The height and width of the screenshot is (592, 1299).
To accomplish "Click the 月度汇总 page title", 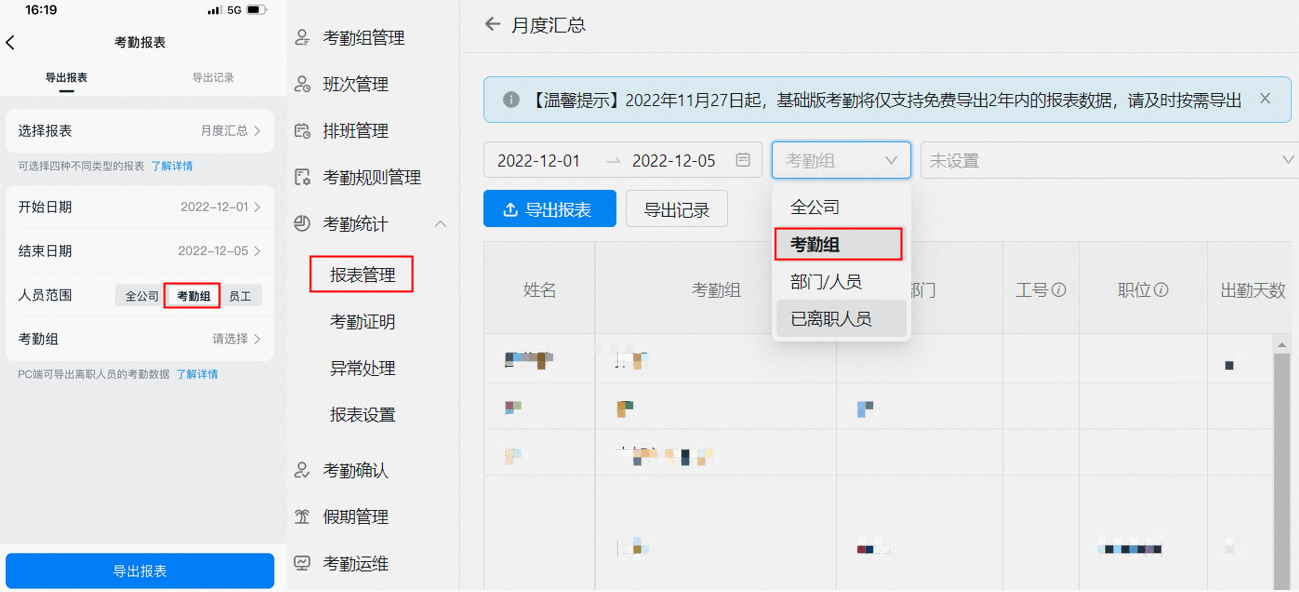I will click(548, 25).
